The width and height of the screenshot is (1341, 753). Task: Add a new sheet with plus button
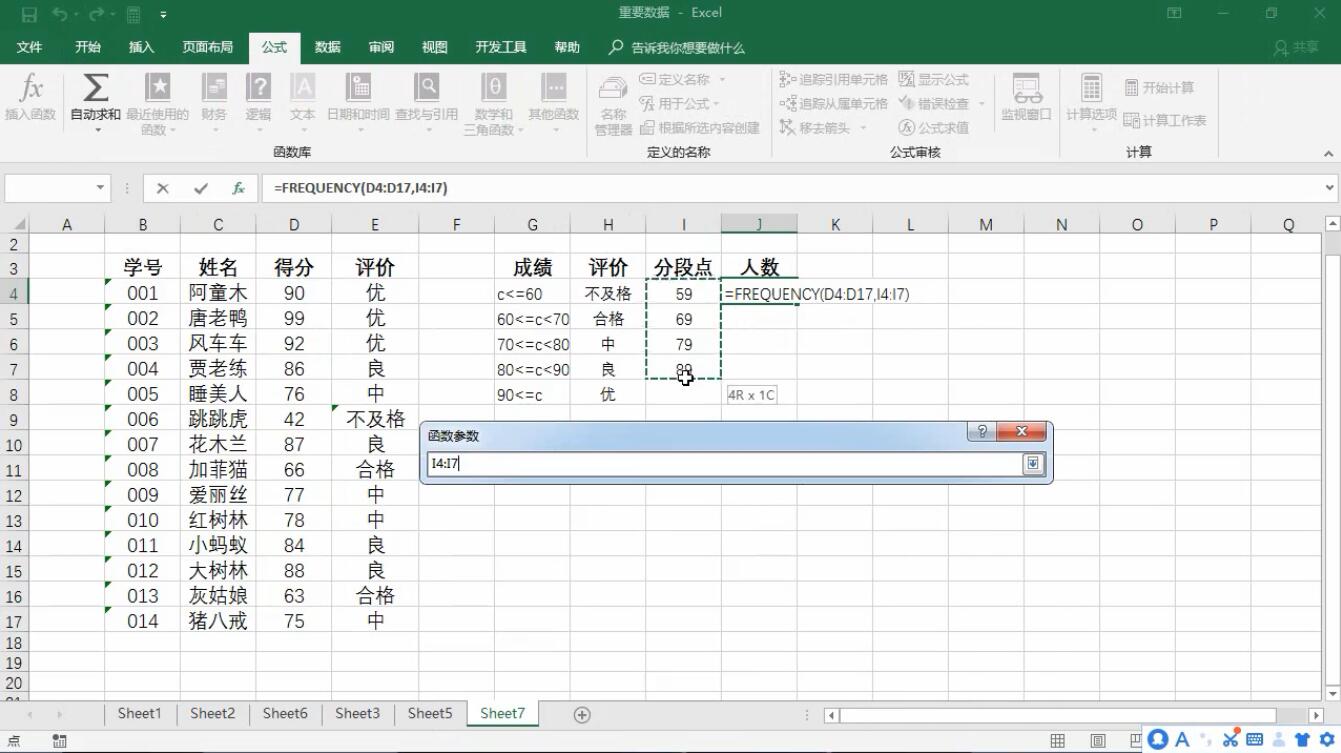point(582,714)
